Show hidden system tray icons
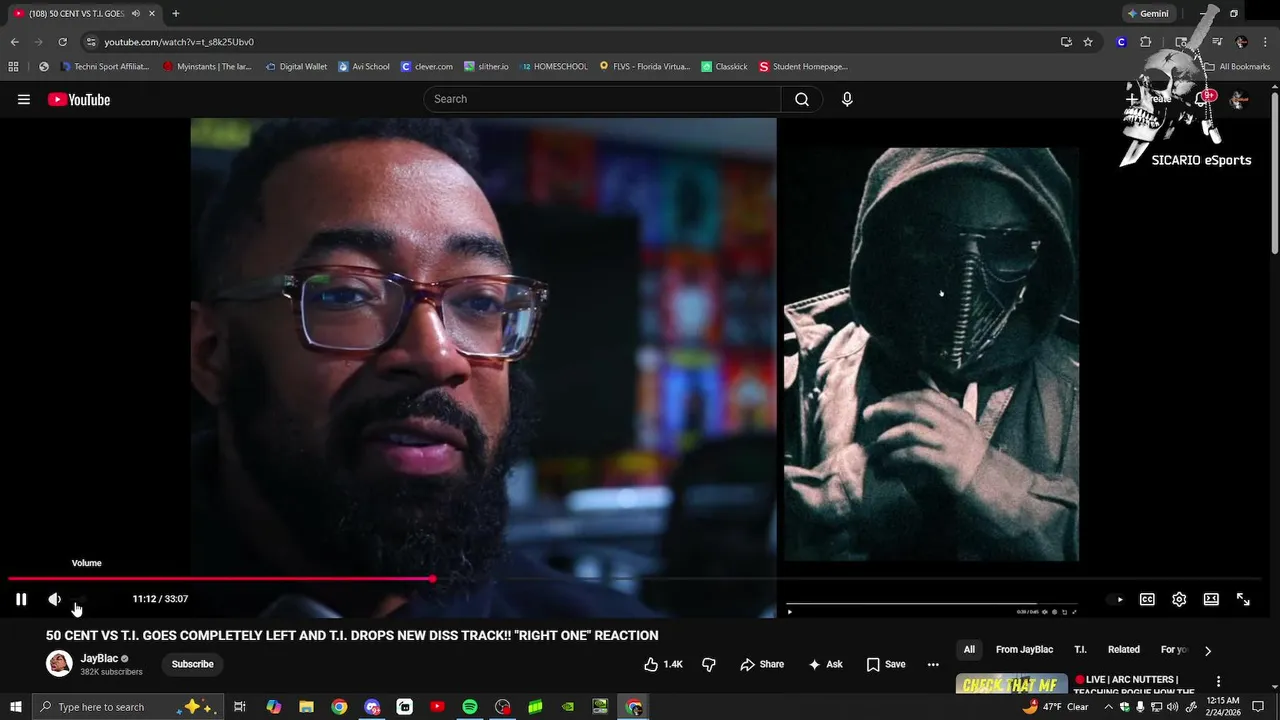Image resolution: width=1280 pixels, height=720 pixels. (x=1108, y=707)
